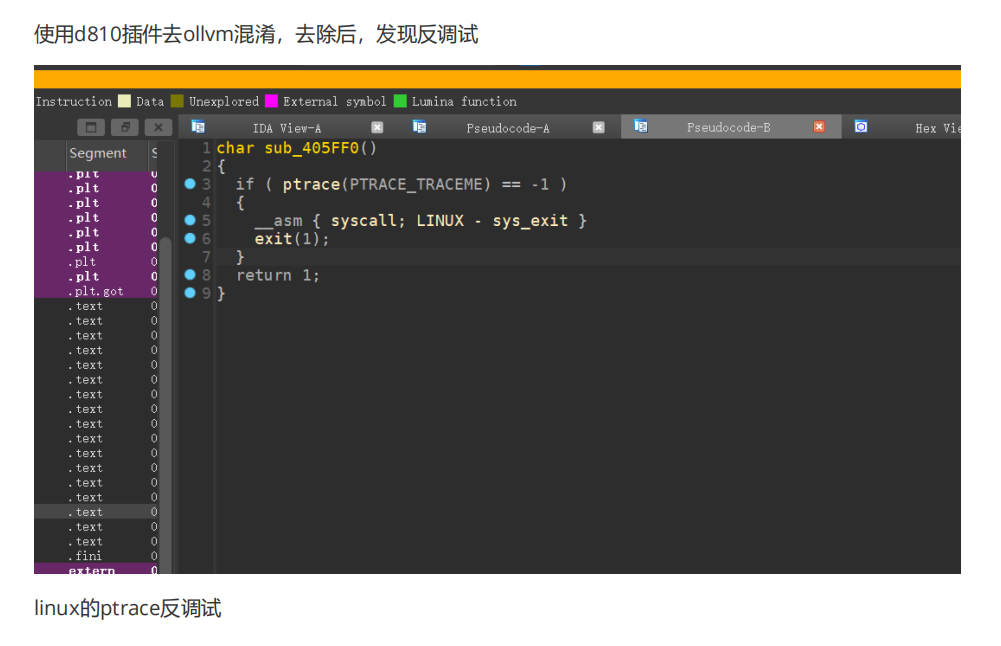Click the return 1 statement
This screenshot has width=1001, height=646.
pos(278,275)
